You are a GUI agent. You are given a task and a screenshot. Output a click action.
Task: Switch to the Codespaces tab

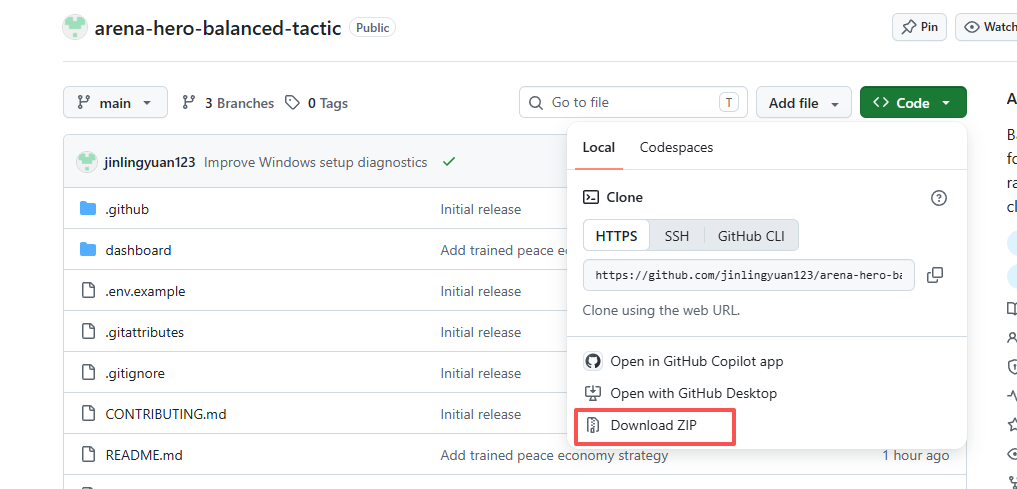(676, 147)
